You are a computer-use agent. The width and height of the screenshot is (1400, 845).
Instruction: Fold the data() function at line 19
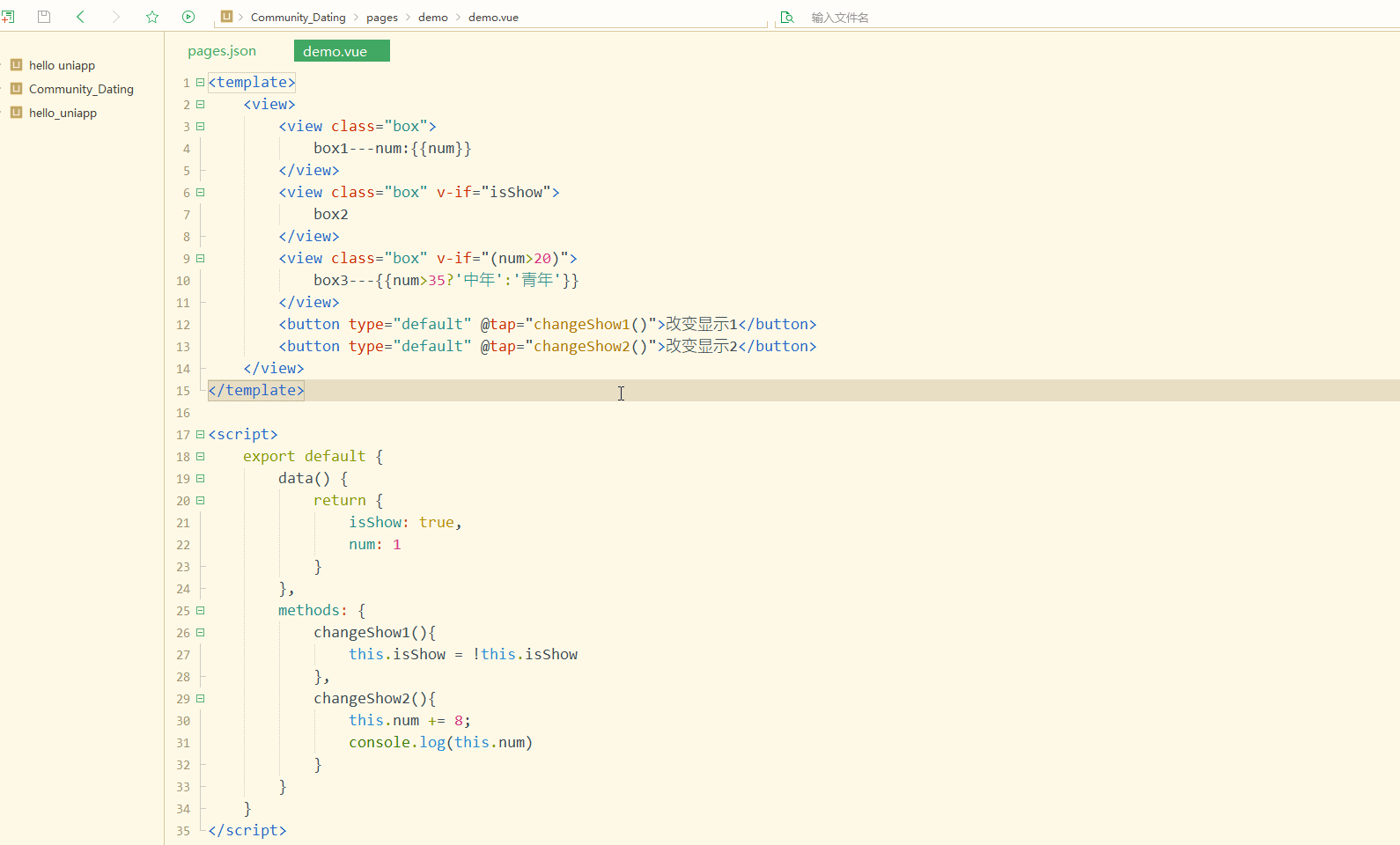coord(201,478)
